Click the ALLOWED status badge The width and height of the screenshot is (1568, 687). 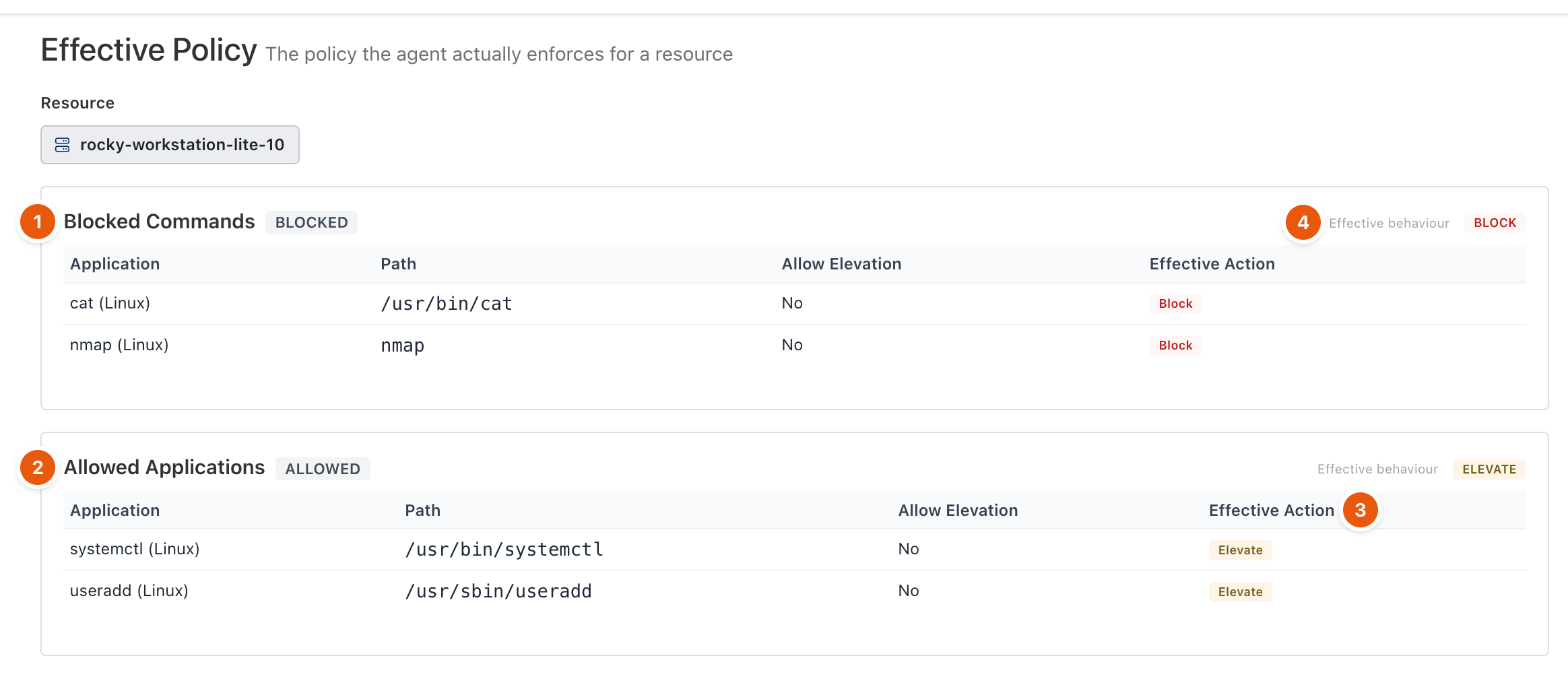click(322, 469)
